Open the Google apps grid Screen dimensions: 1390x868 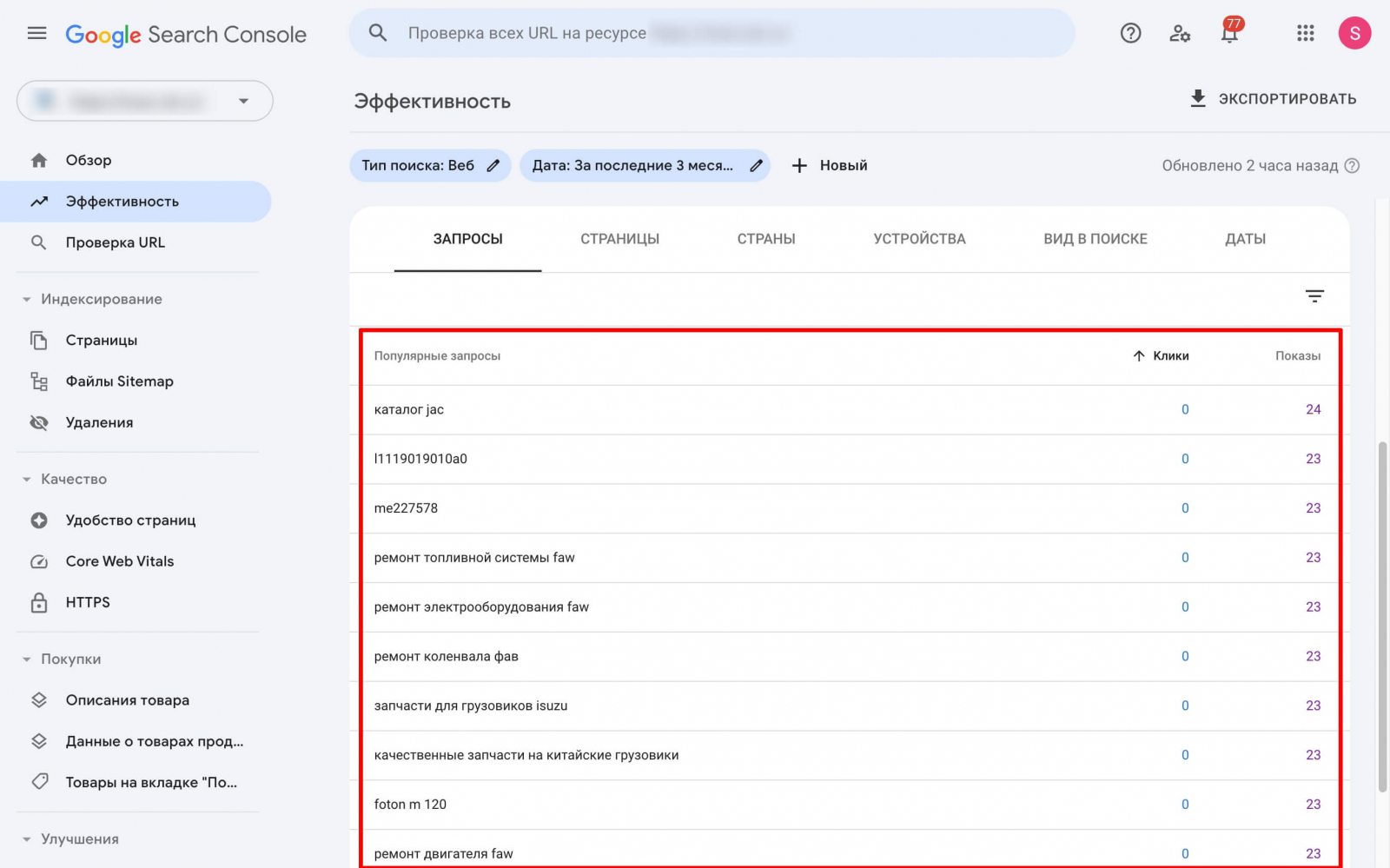1305,34
